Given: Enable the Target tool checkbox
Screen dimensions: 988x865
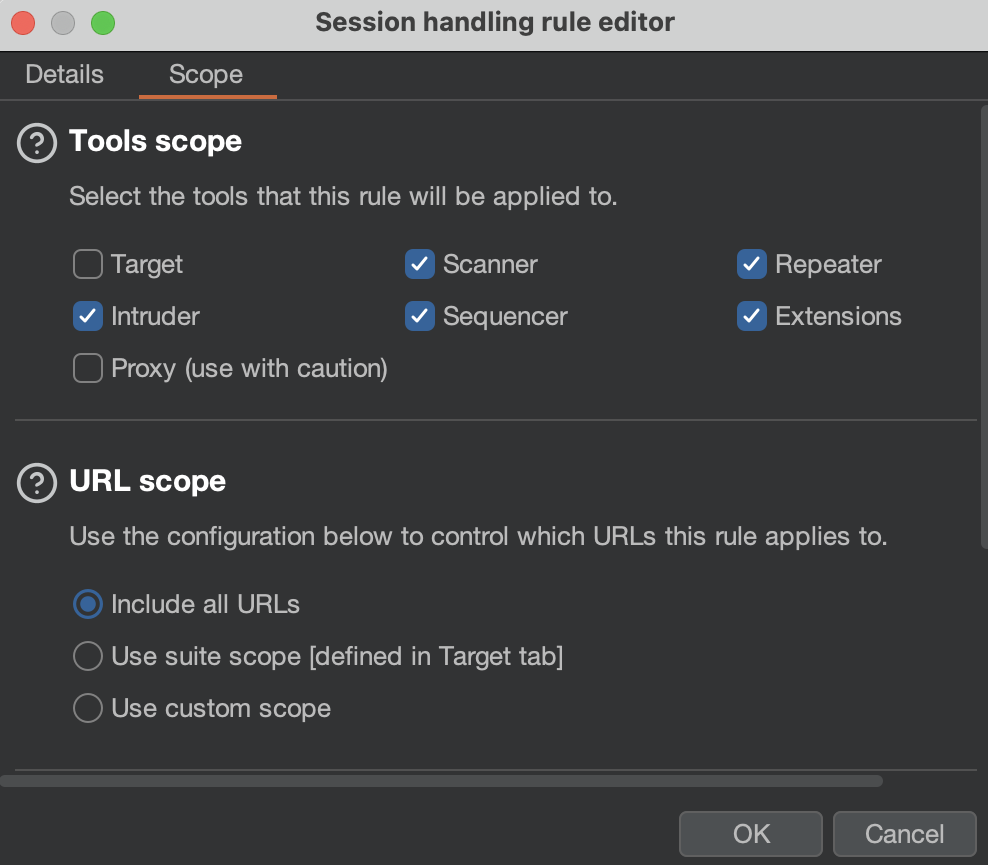Looking at the screenshot, I should coord(88,265).
